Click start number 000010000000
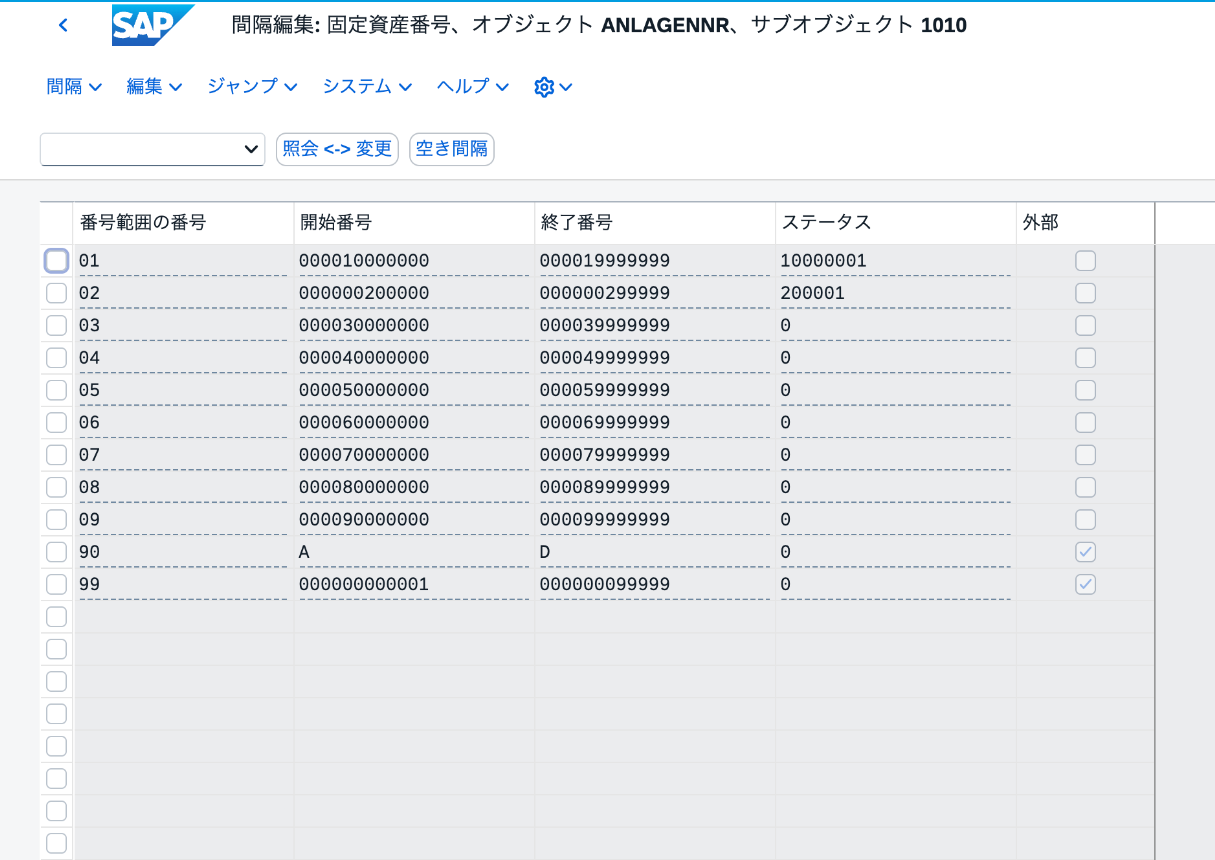This screenshot has height=860, width=1215. [414, 261]
